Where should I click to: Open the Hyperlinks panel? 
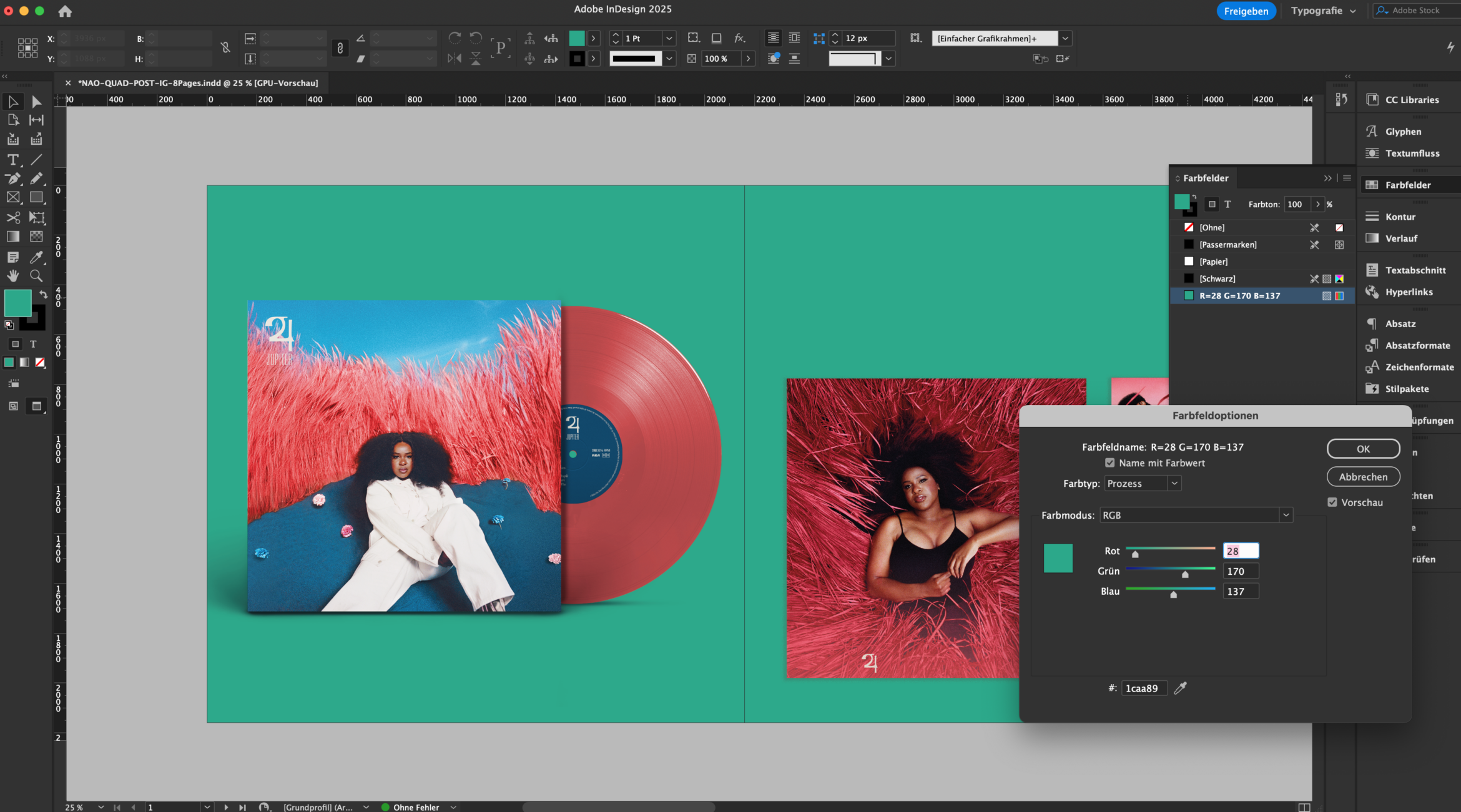tap(1408, 291)
